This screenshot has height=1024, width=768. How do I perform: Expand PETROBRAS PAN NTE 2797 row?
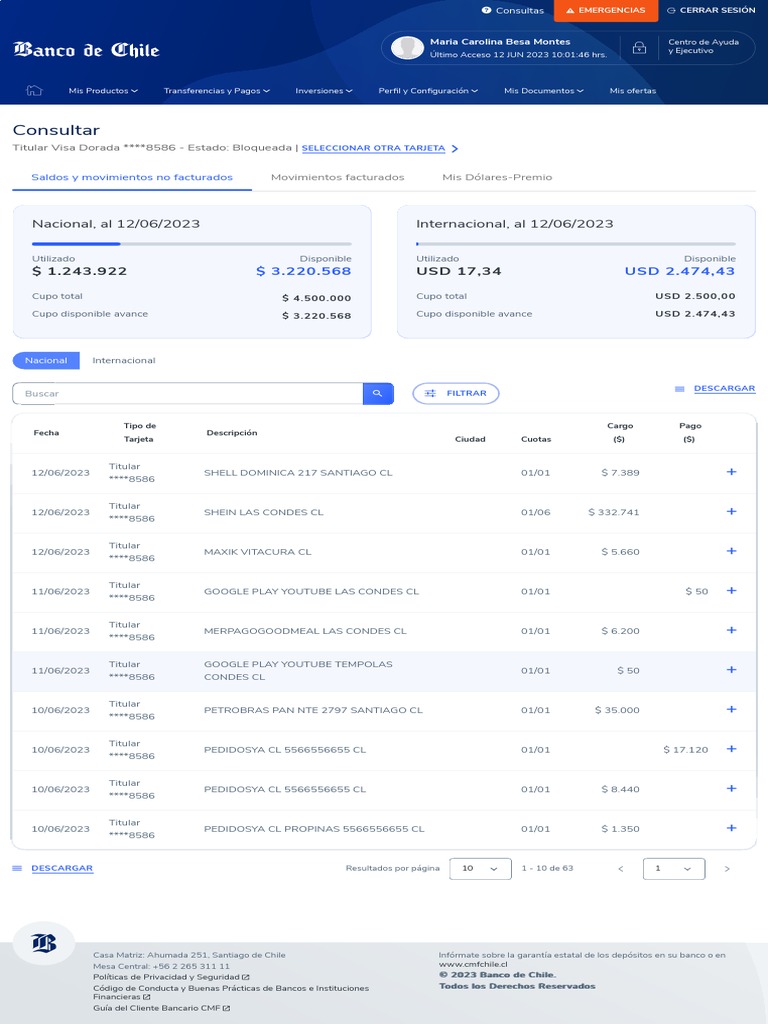(731, 709)
